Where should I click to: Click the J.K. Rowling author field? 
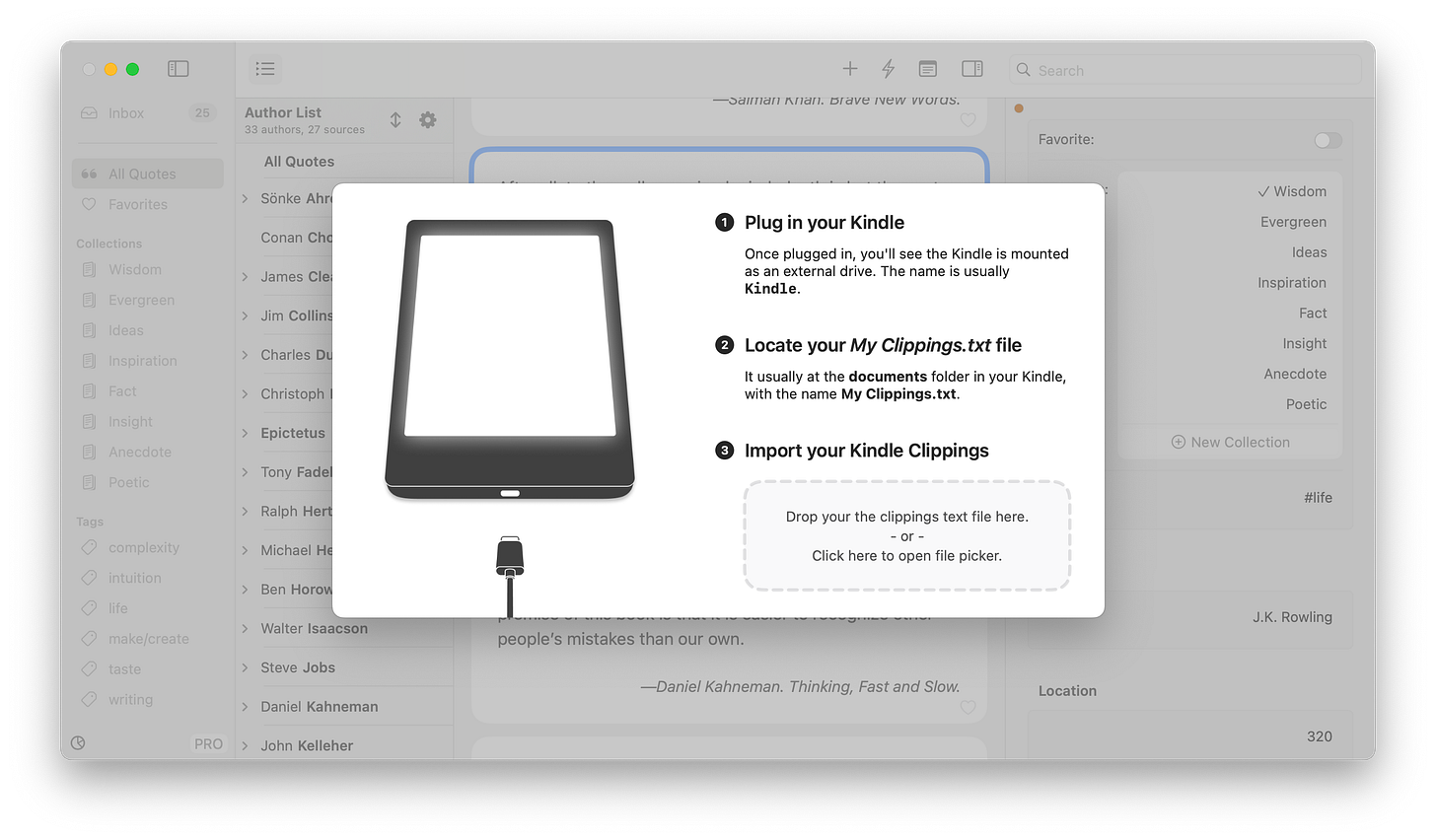click(1188, 618)
